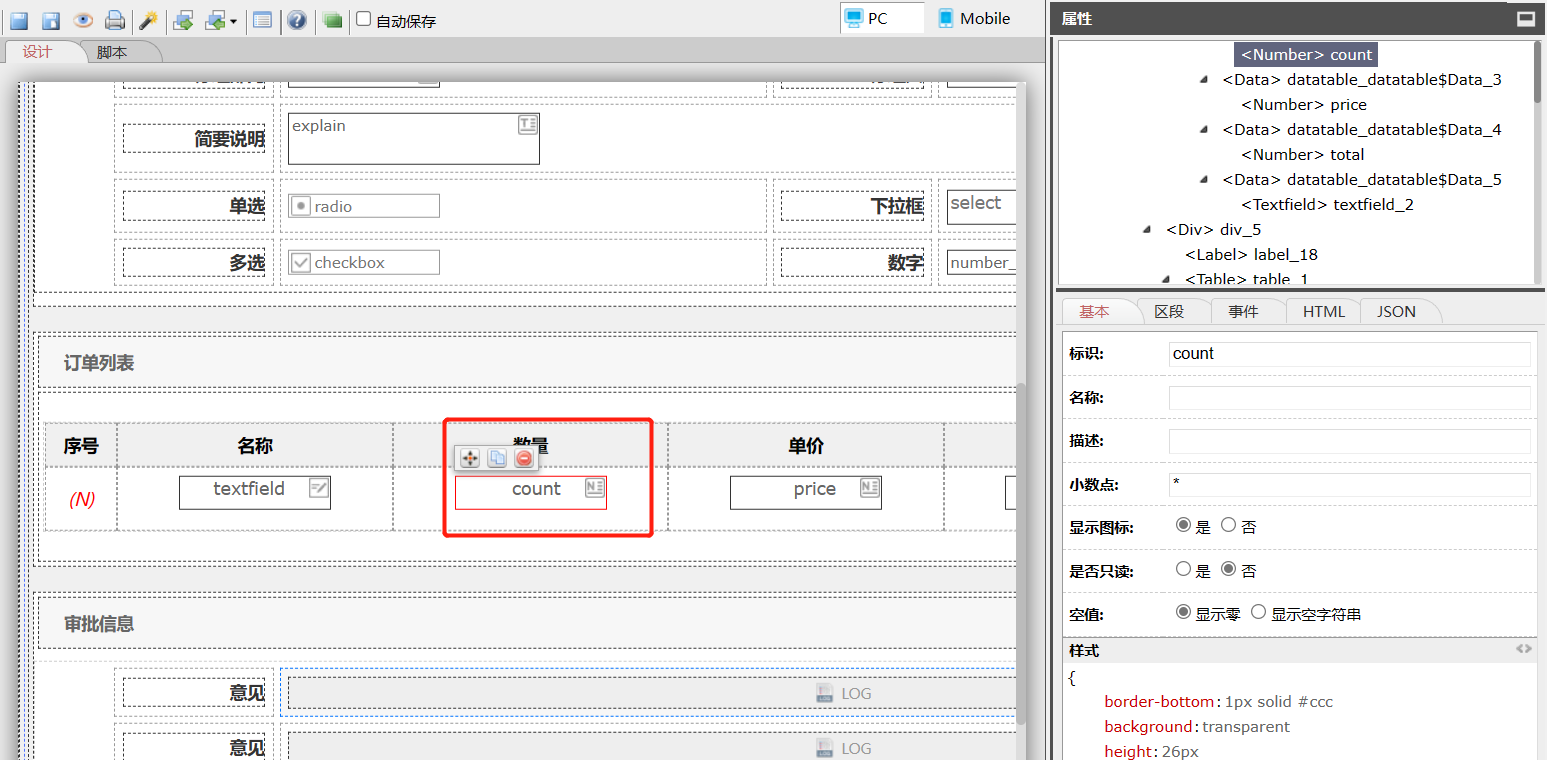
Task: Enable the 自动保存 checkbox
Action: (364, 19)
